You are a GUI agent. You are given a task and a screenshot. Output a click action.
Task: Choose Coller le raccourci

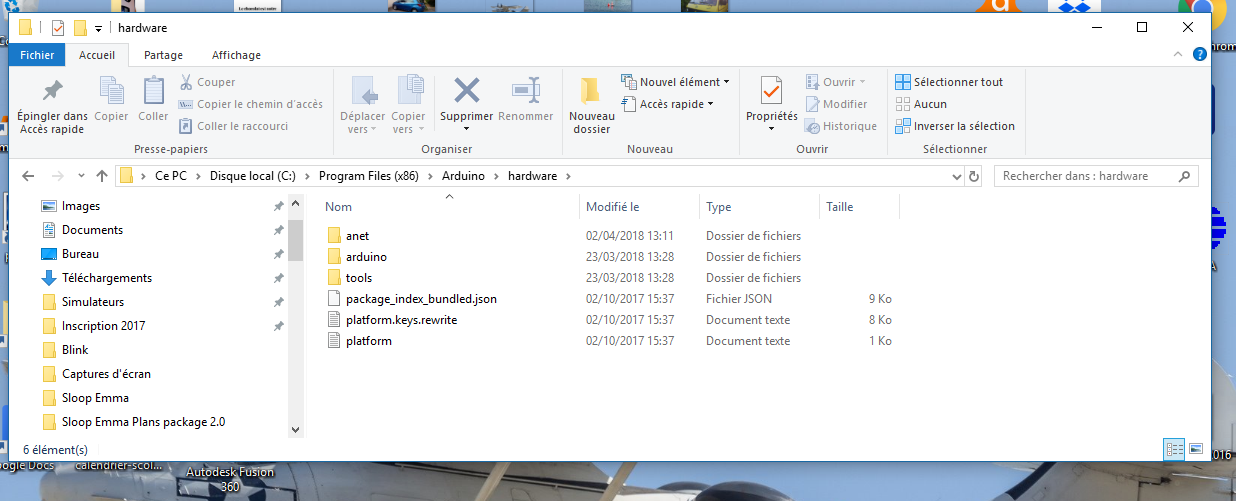point(234,126)
